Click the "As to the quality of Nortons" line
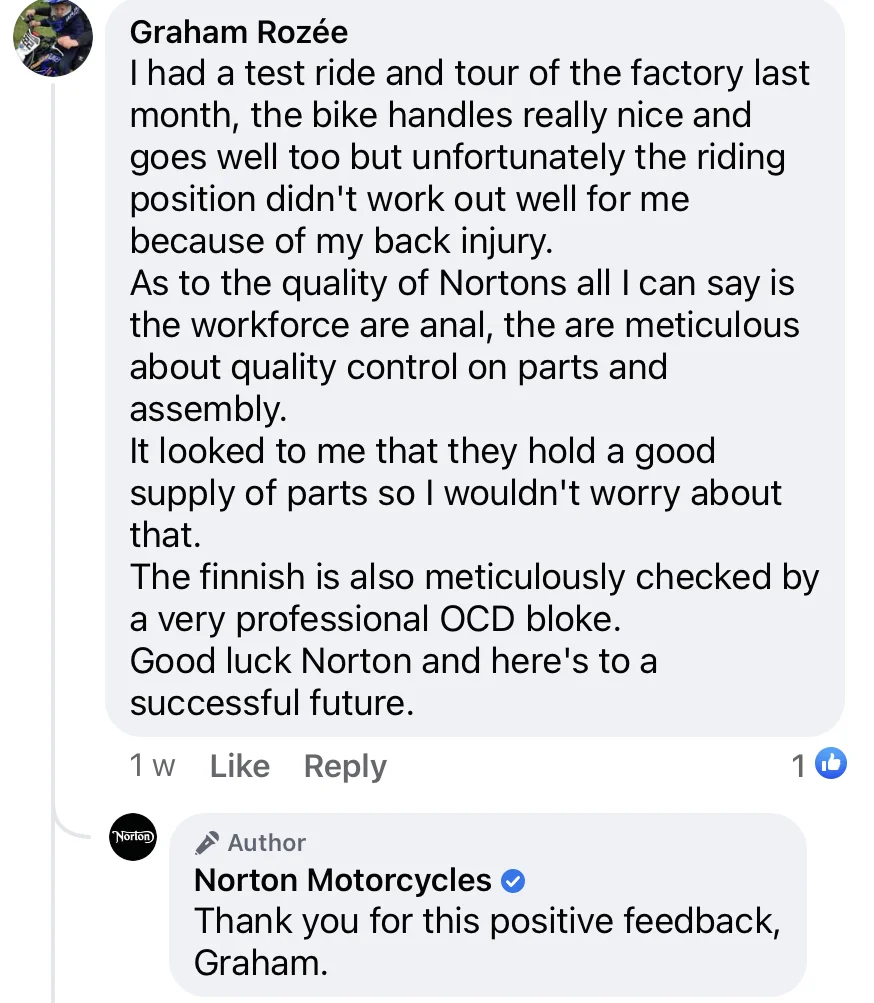This screenshot has height=1003, width=874. pyautogui.click(x=462, y=283)
